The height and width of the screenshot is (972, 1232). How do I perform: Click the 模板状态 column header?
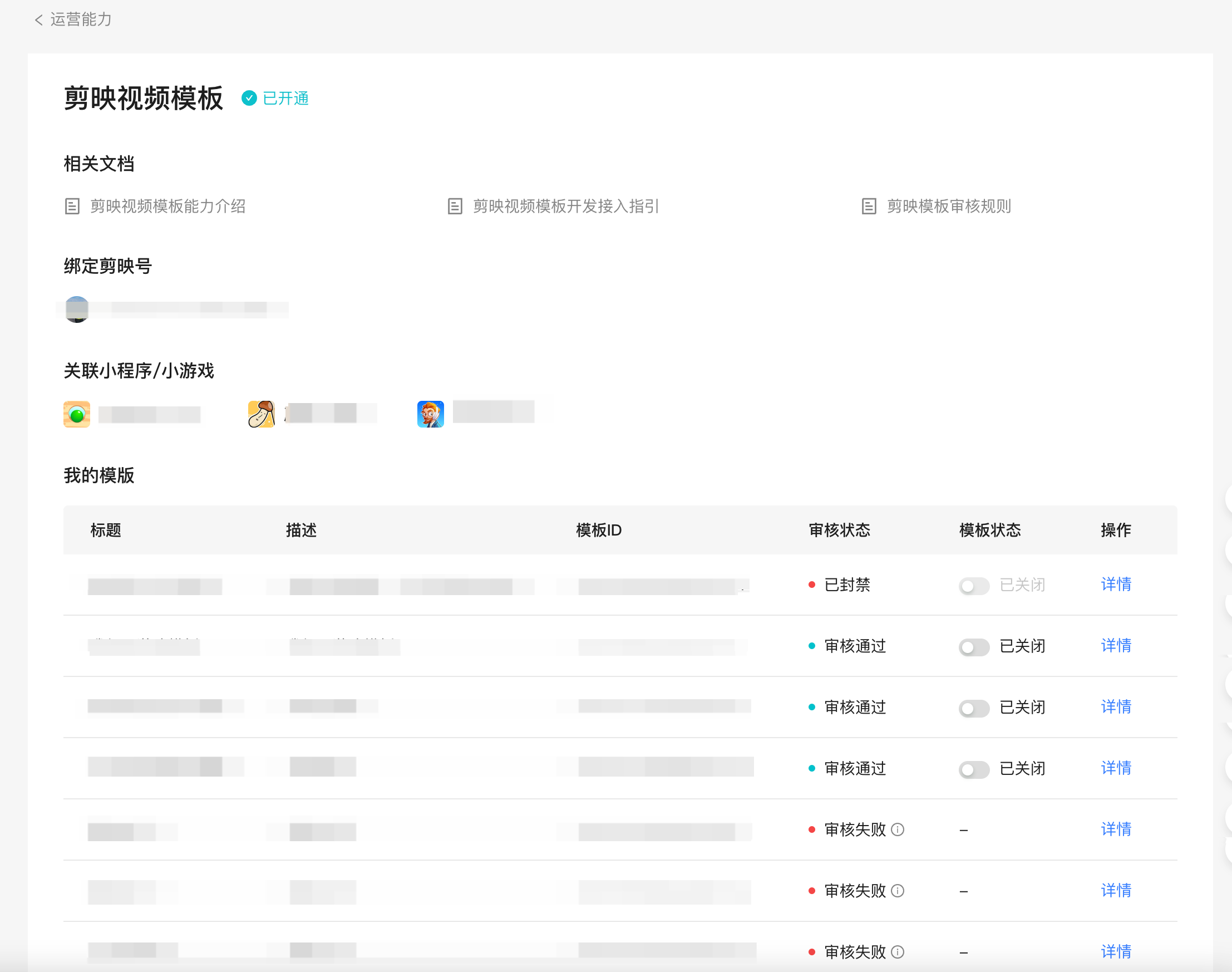point(990,531)
